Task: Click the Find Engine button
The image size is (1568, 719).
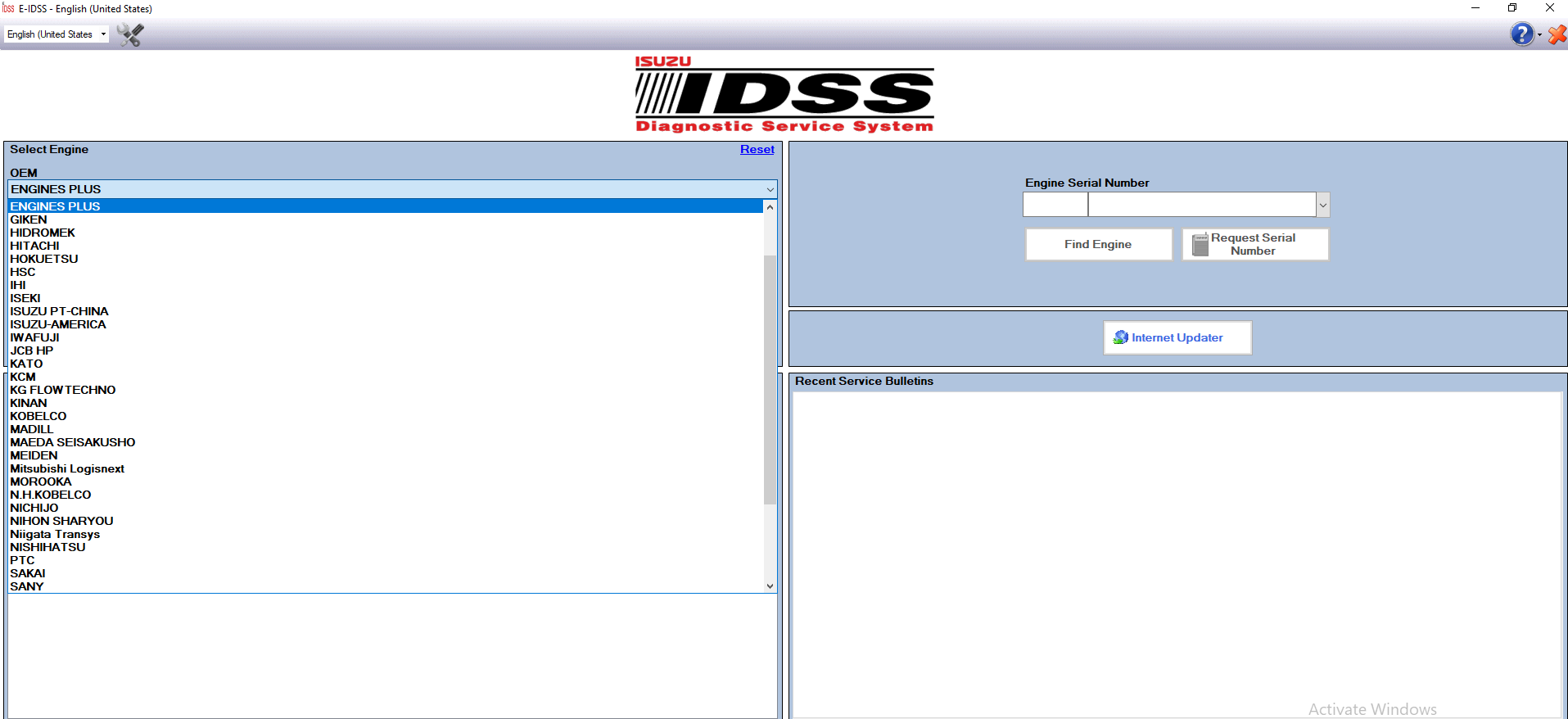Action: click(x=1098, y=245)
